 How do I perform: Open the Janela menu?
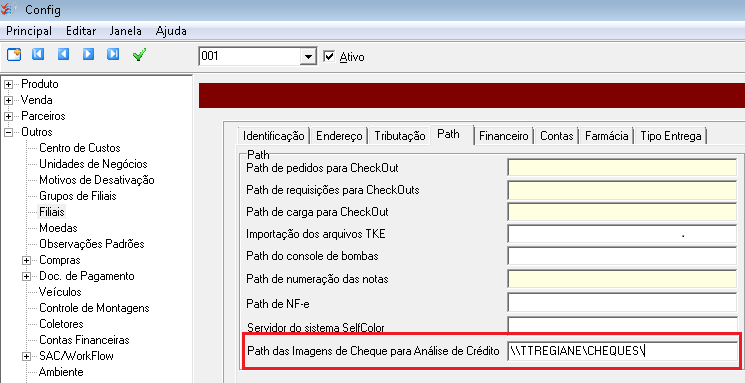[x=125, y=31]
